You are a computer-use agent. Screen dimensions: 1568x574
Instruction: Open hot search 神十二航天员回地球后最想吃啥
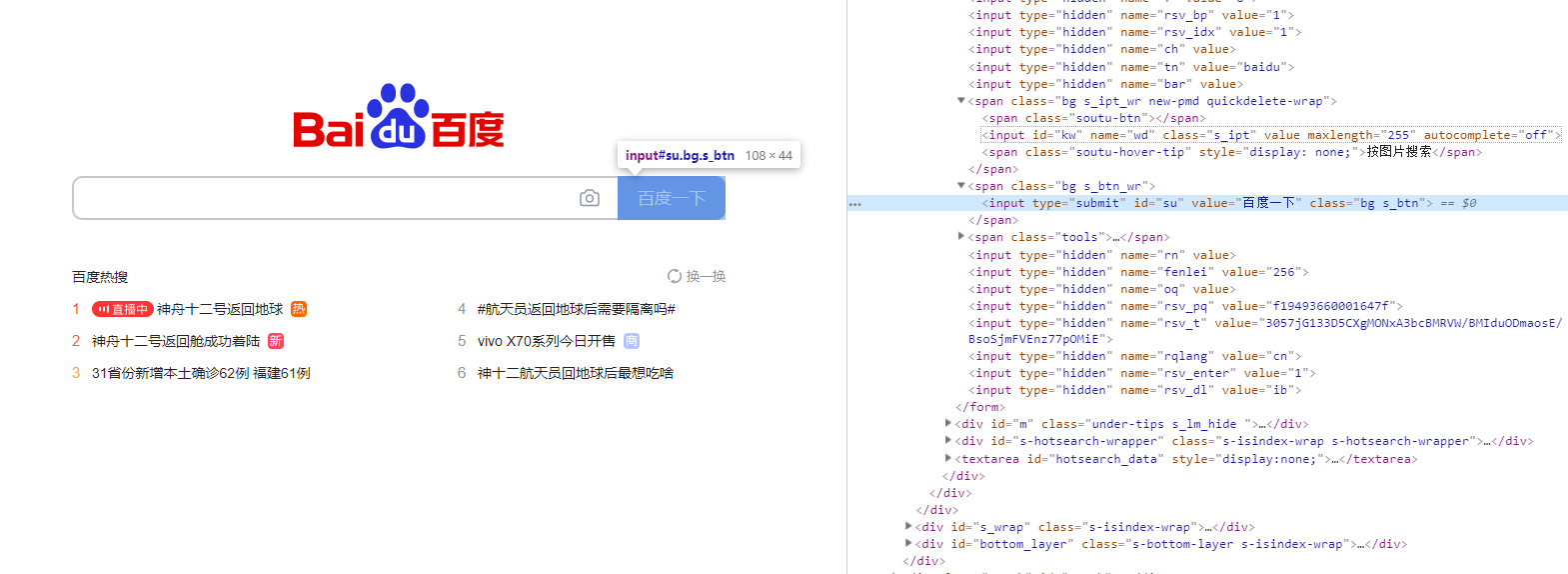576,373
